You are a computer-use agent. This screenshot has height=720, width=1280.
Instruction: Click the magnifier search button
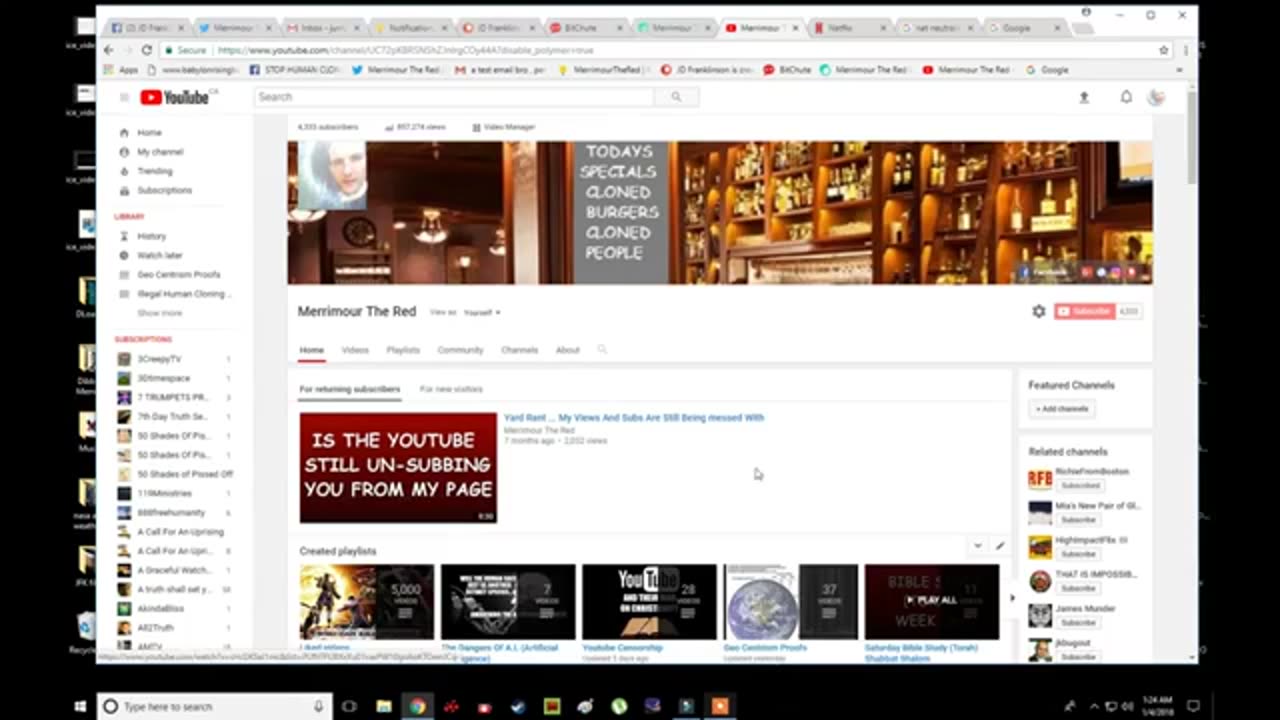[x=676, y=97]
